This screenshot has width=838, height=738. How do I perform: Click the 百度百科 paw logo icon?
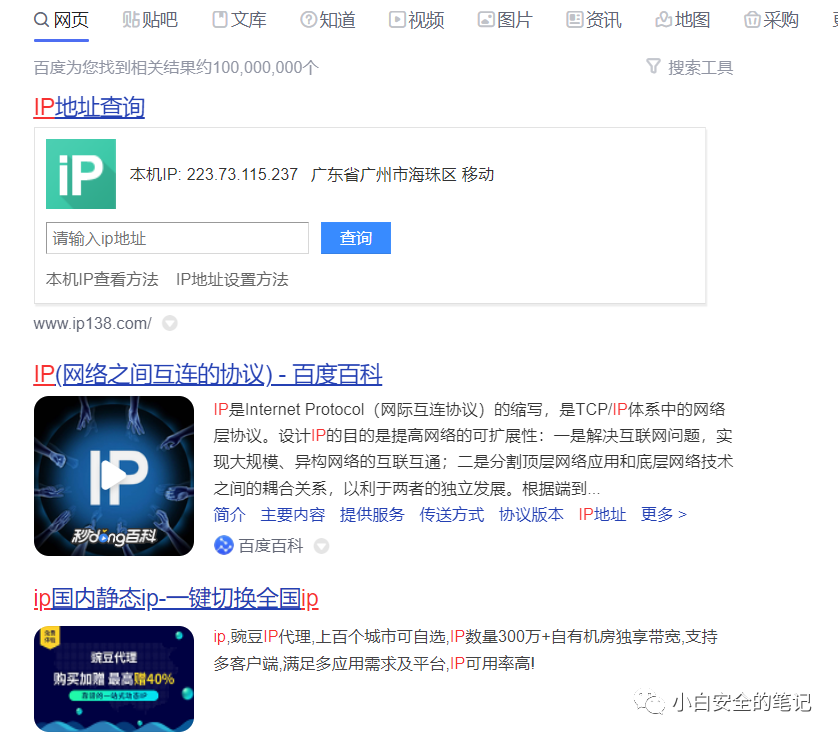pos(224,546)
